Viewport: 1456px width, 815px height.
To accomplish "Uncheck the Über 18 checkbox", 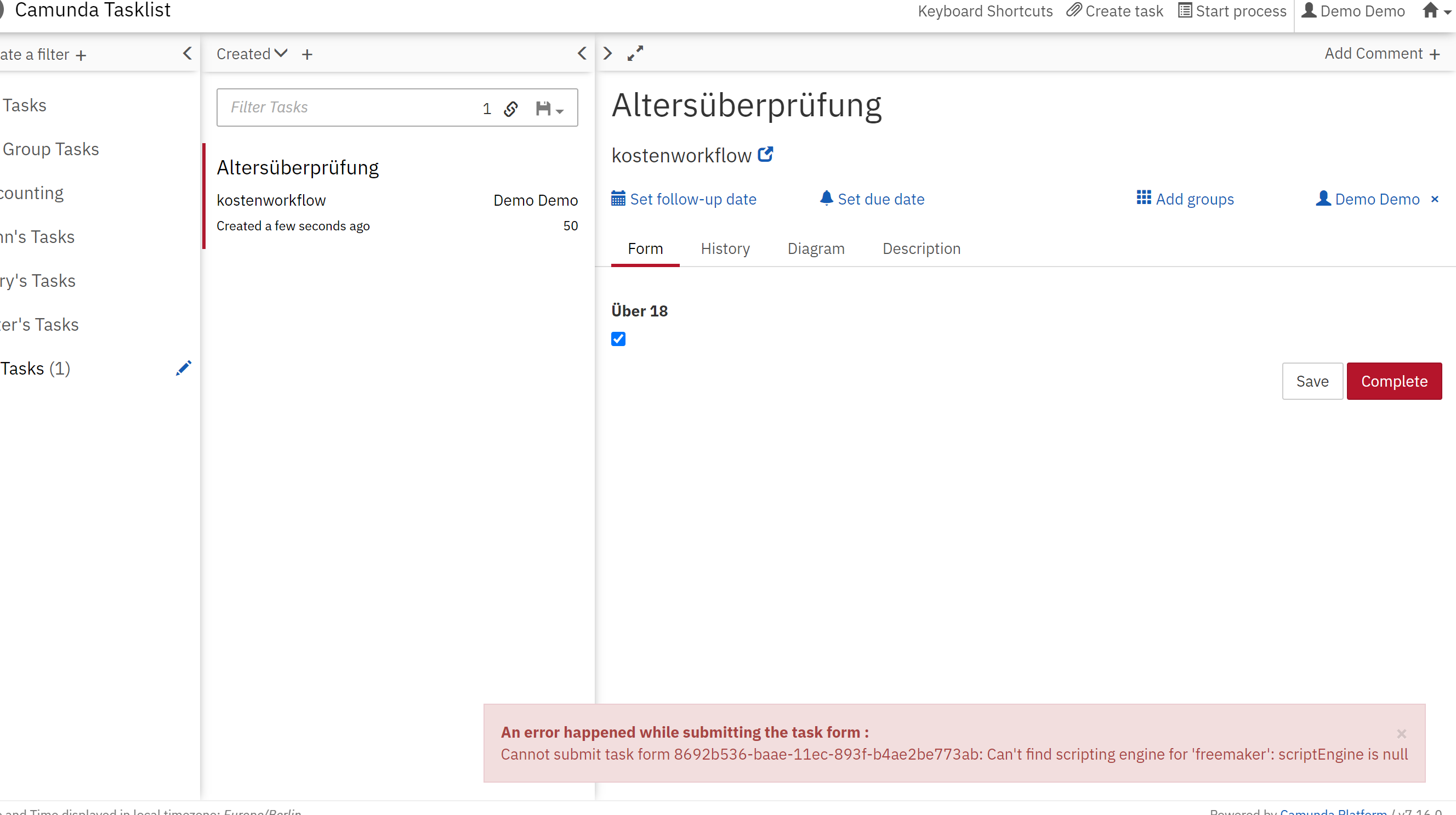I will [x=618, y=339].
